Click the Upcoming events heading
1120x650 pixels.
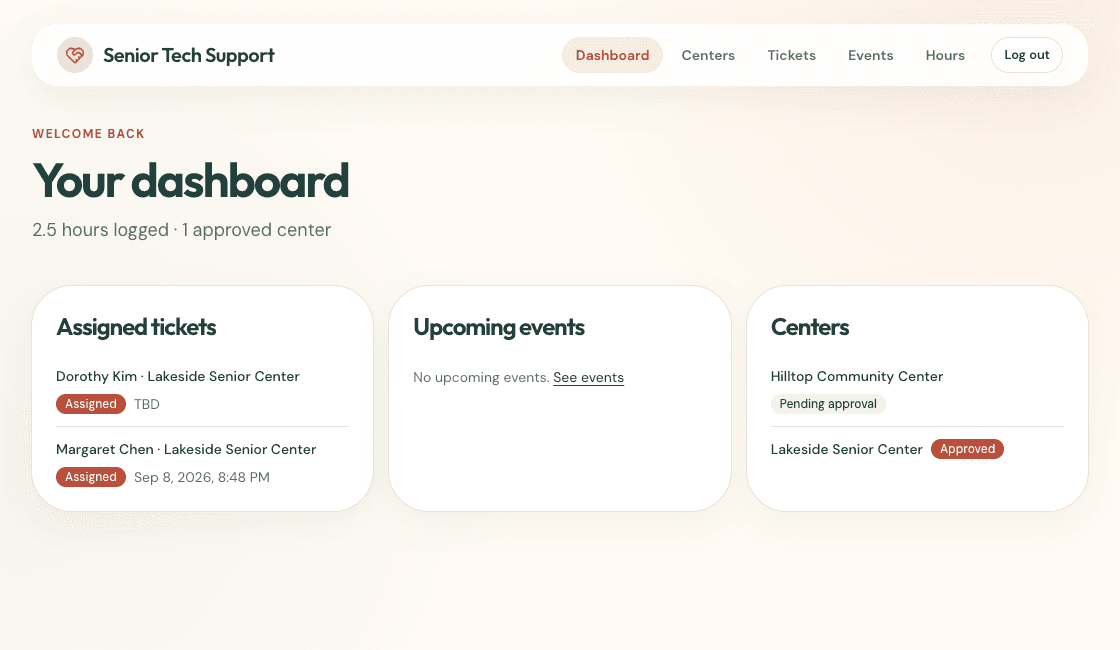pos(499,327)
